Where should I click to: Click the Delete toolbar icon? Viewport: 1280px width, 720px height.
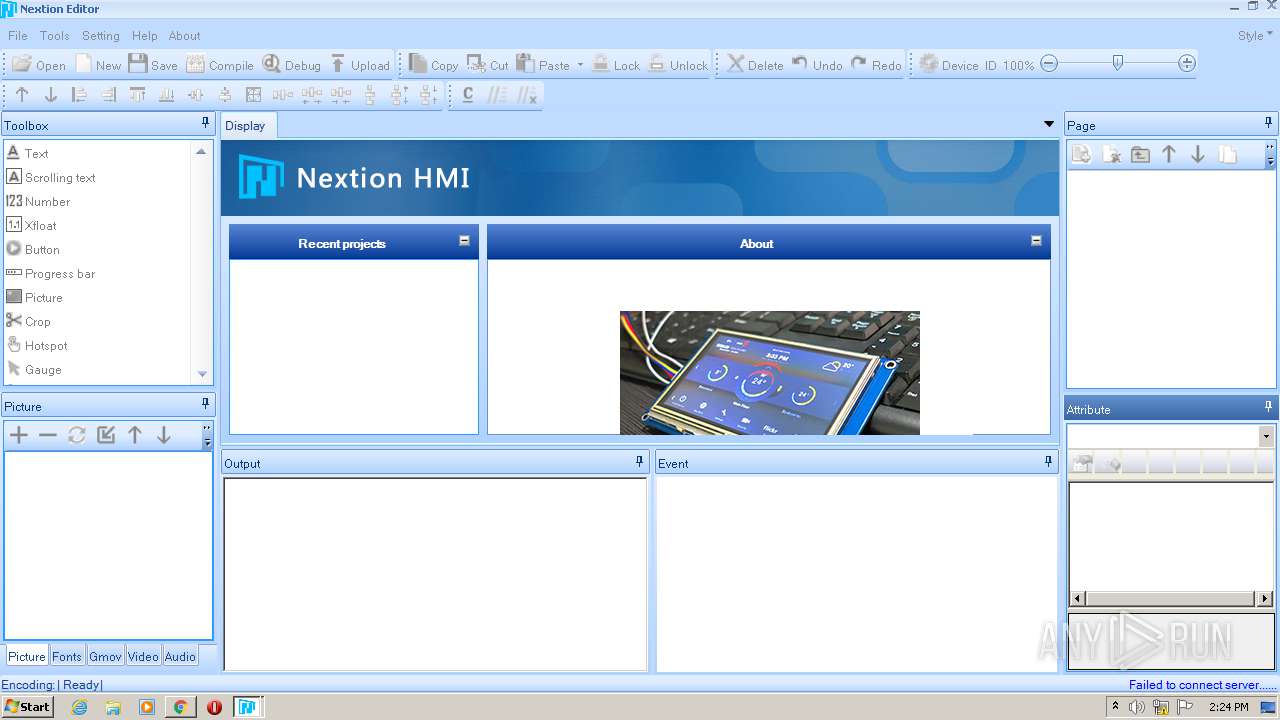pyautogui.click(x=736, y=64)
